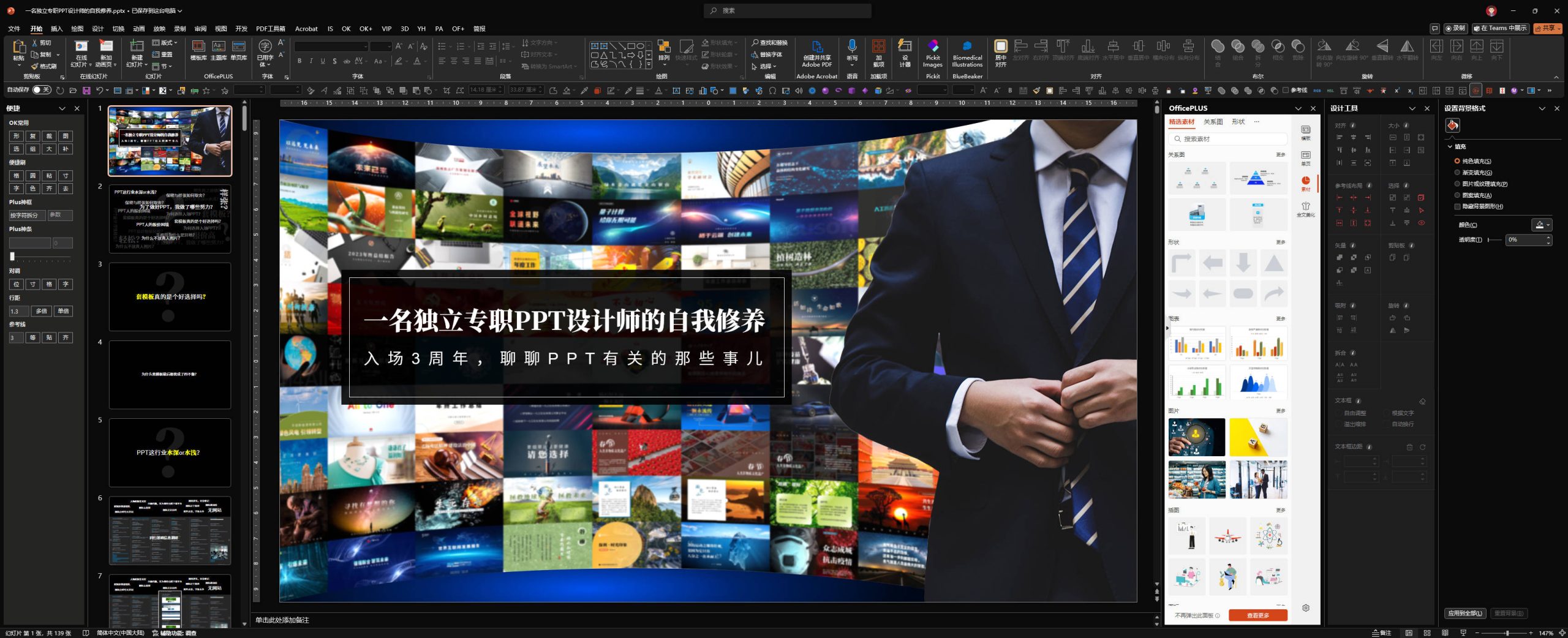Open the 插入 Insert ribbon tab
Viewport: 1568px width, 638px height.
point(56,29)
